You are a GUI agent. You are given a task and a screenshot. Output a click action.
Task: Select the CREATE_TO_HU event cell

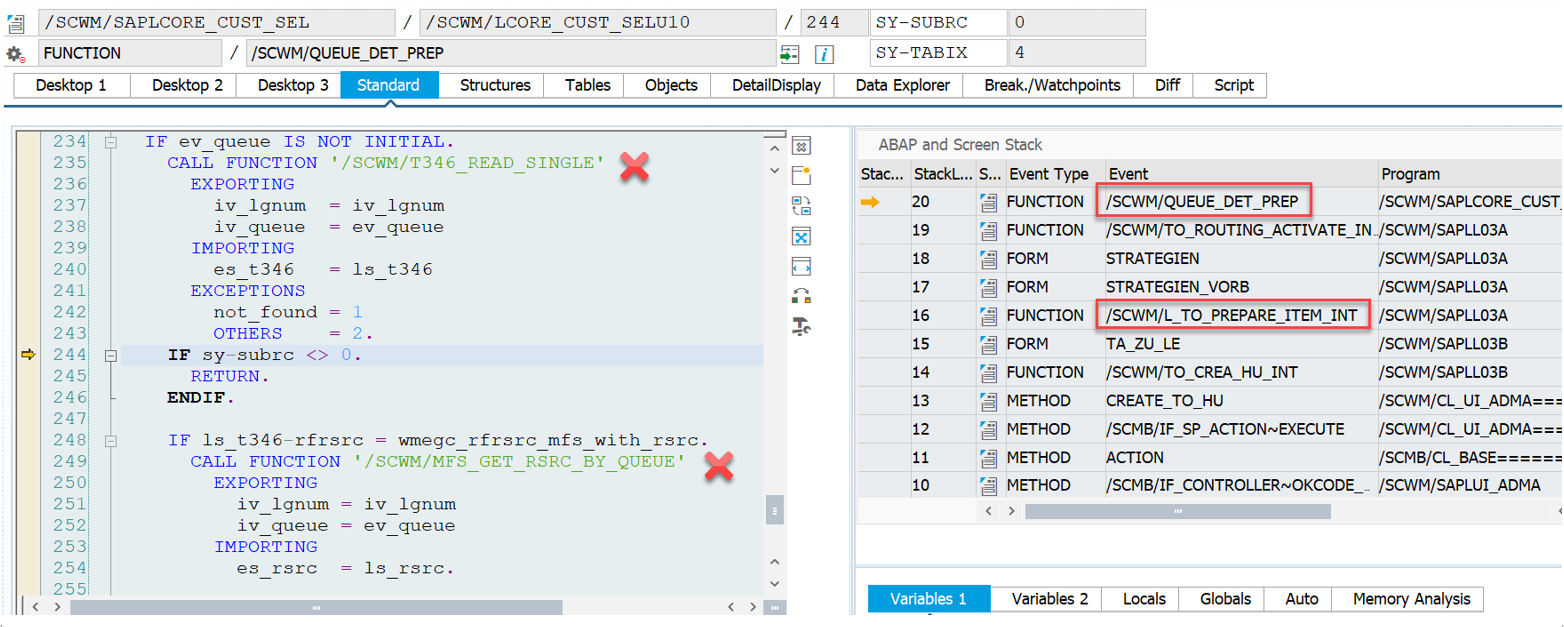click(1241, 400)
